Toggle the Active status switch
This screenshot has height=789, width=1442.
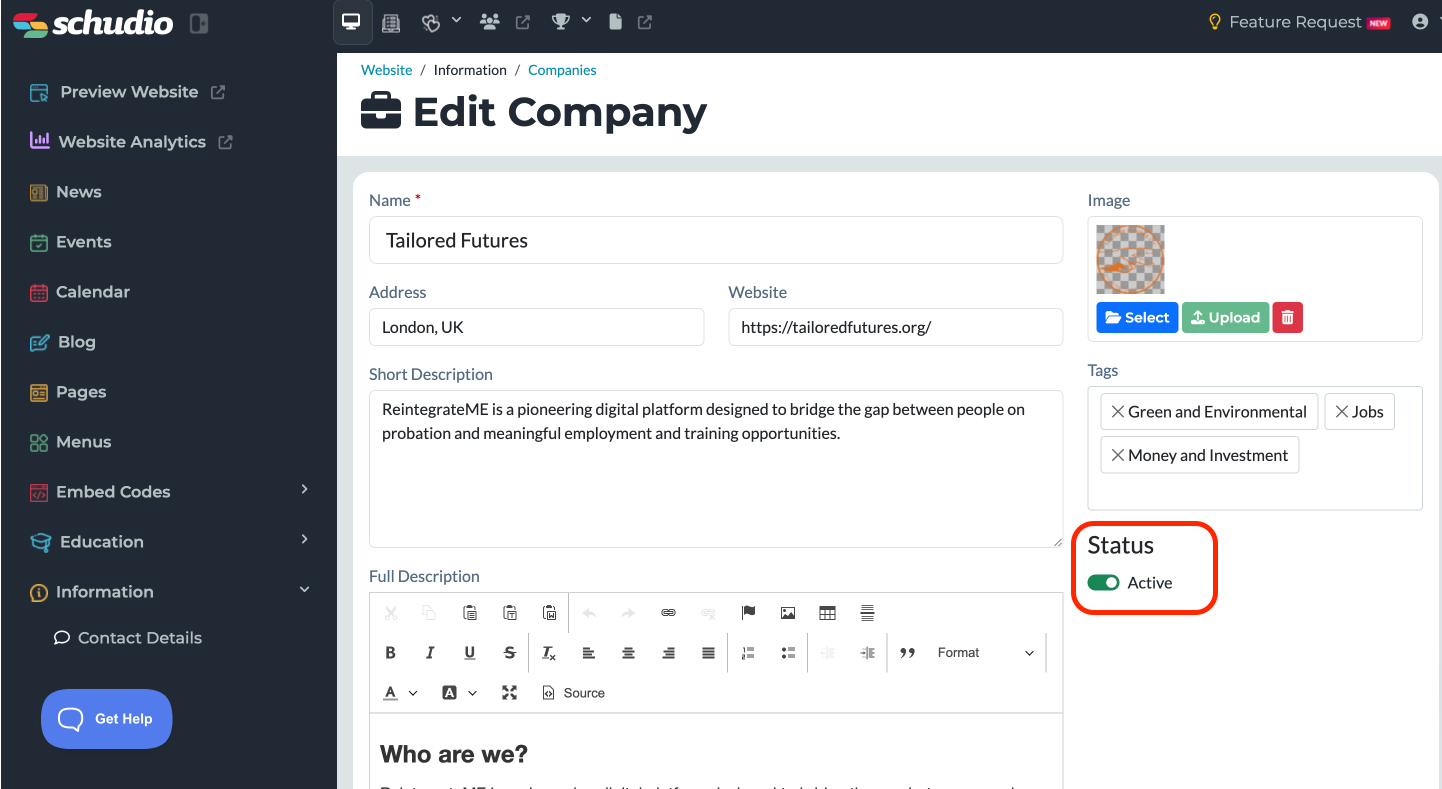click(1104, 583)
